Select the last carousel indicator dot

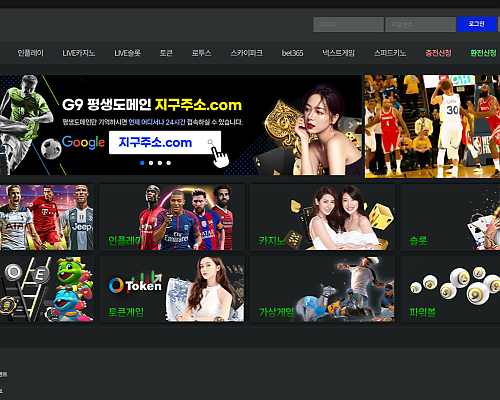tap(169, 163)
